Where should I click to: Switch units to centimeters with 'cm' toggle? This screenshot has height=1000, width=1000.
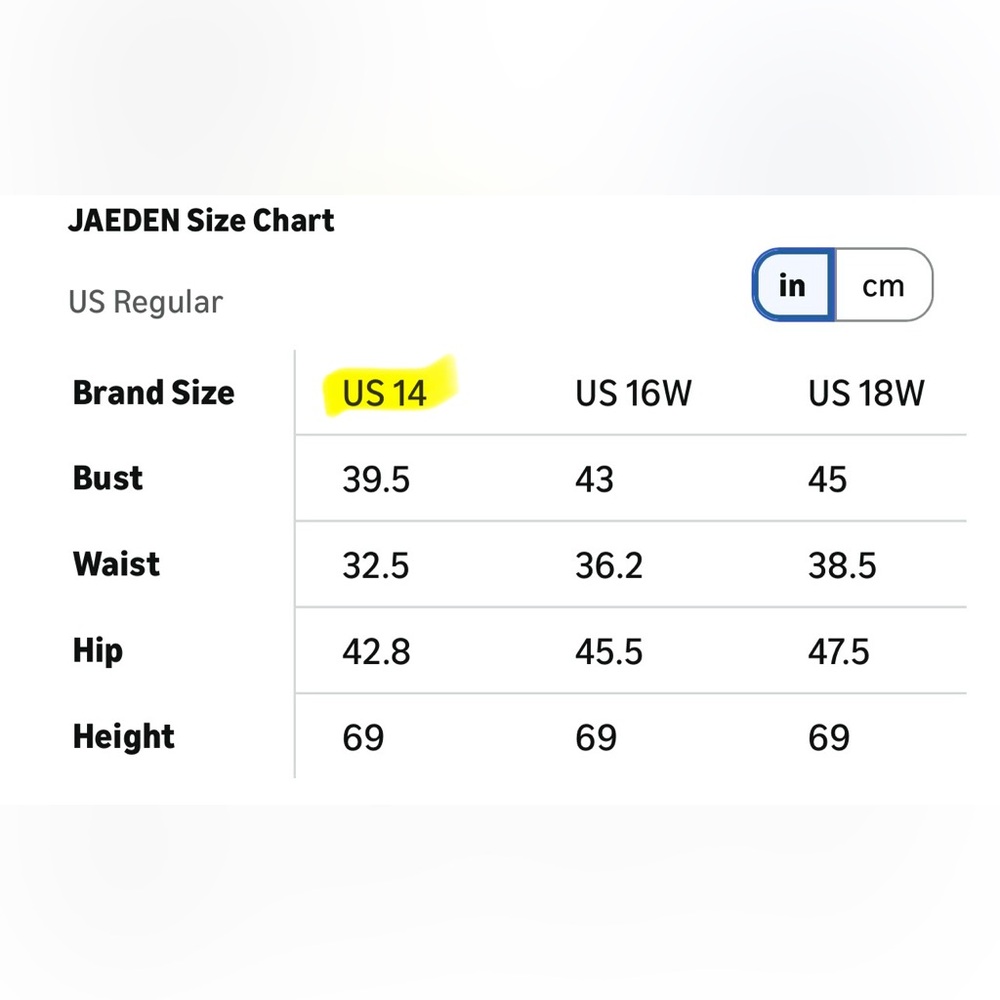[x=884, y=284]
